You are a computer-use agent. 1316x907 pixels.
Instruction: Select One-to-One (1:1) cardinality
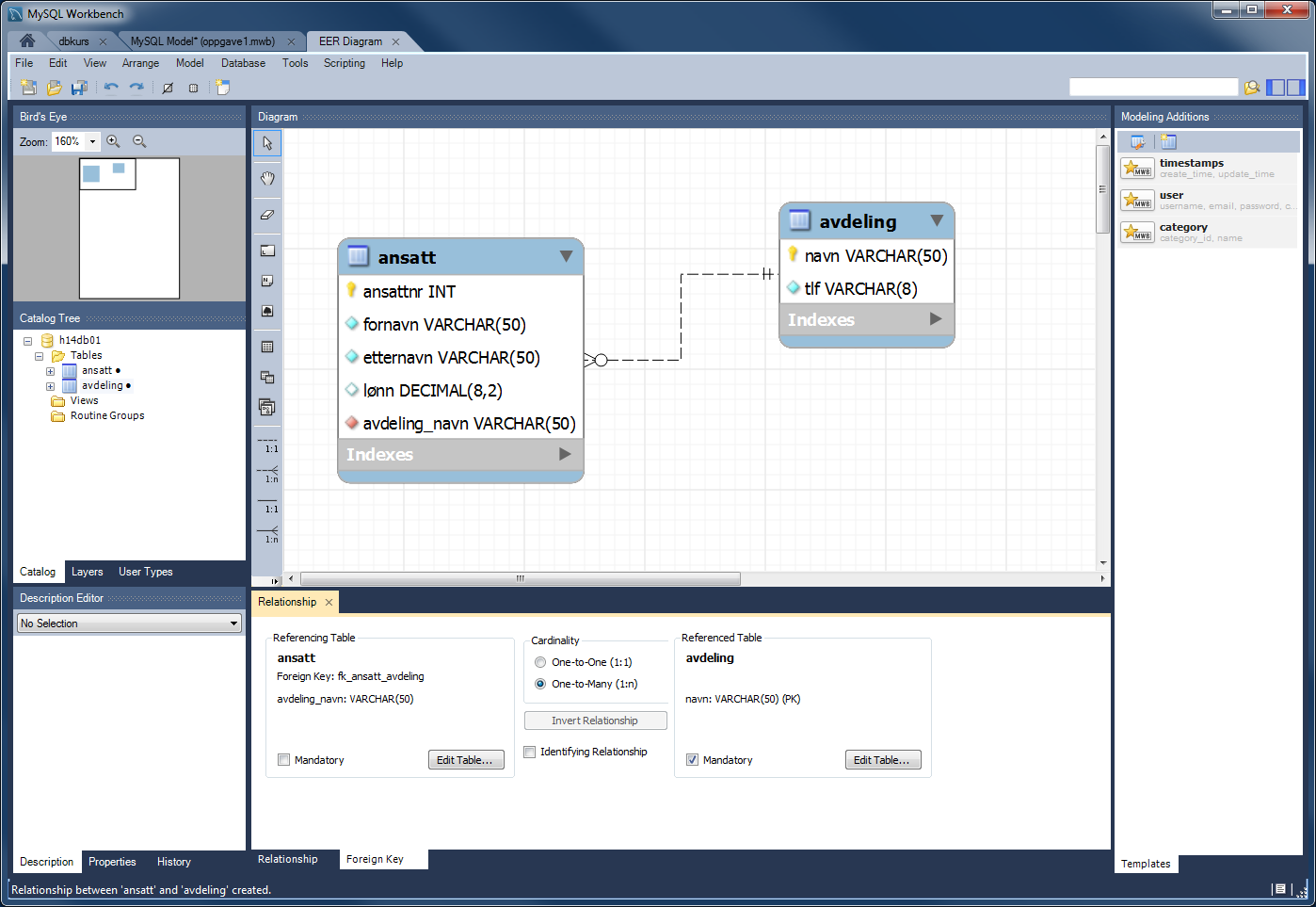(540, 662)
